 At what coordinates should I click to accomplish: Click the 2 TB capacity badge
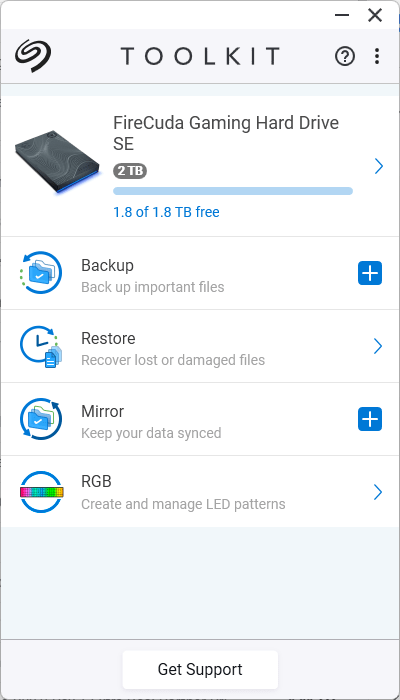[130, 171]
